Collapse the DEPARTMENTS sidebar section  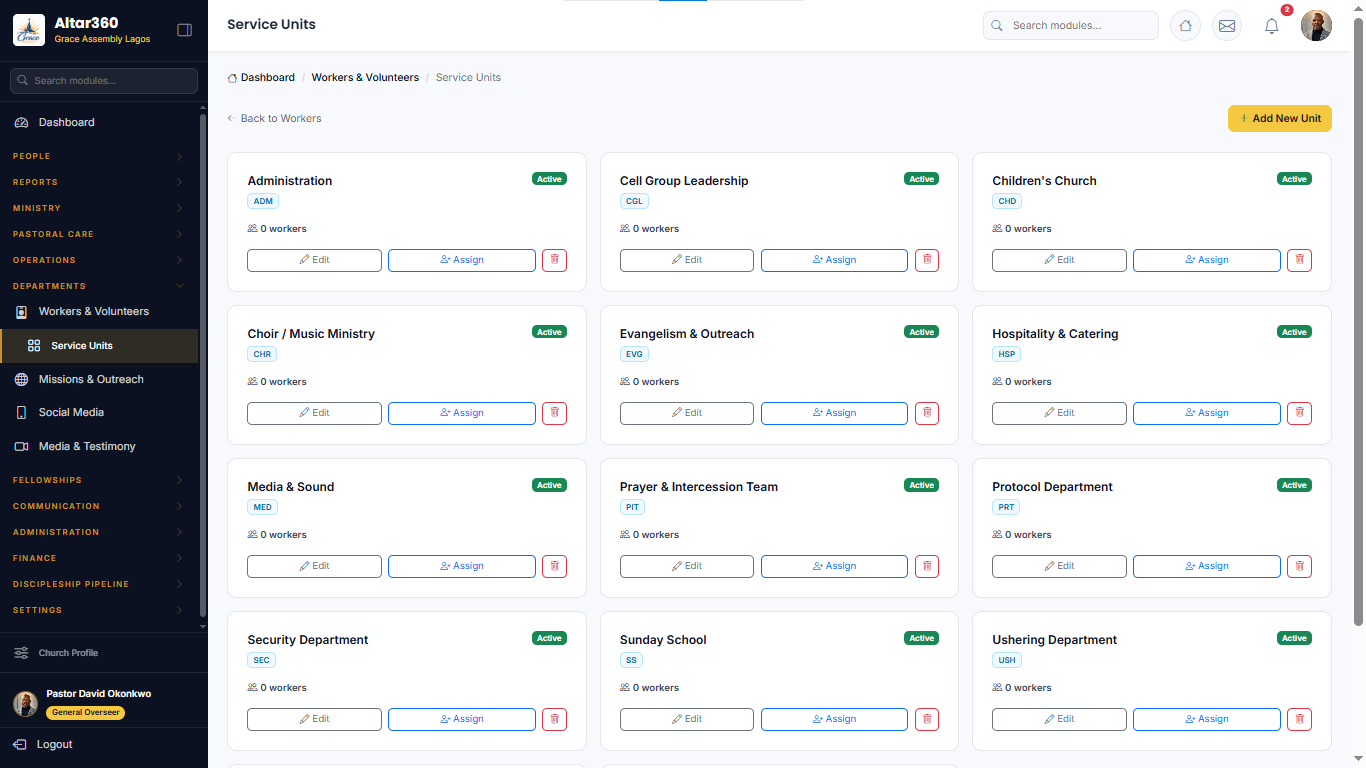(x=98, y=286)
